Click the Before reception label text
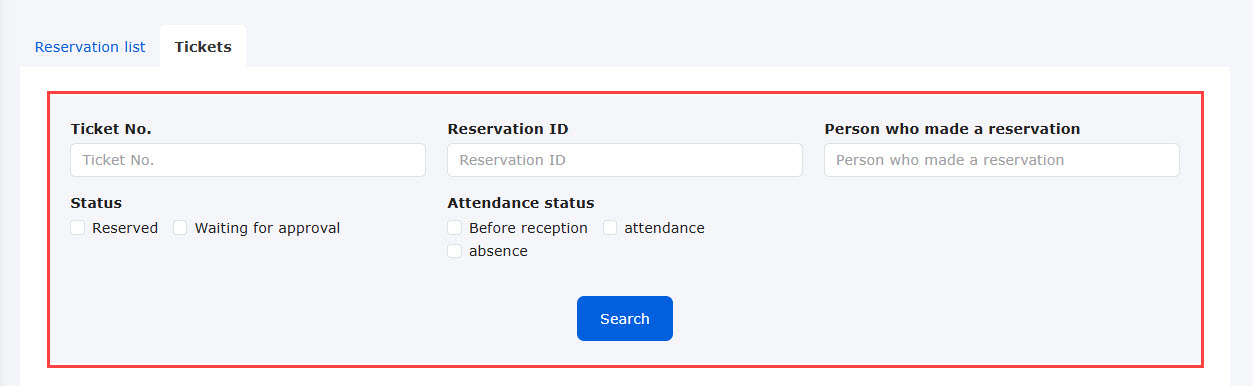 tap(528, 228)
